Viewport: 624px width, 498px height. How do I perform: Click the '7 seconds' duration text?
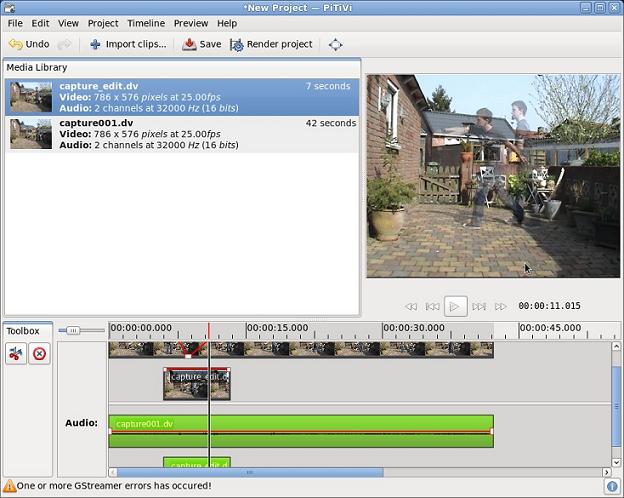click(328, 86)
